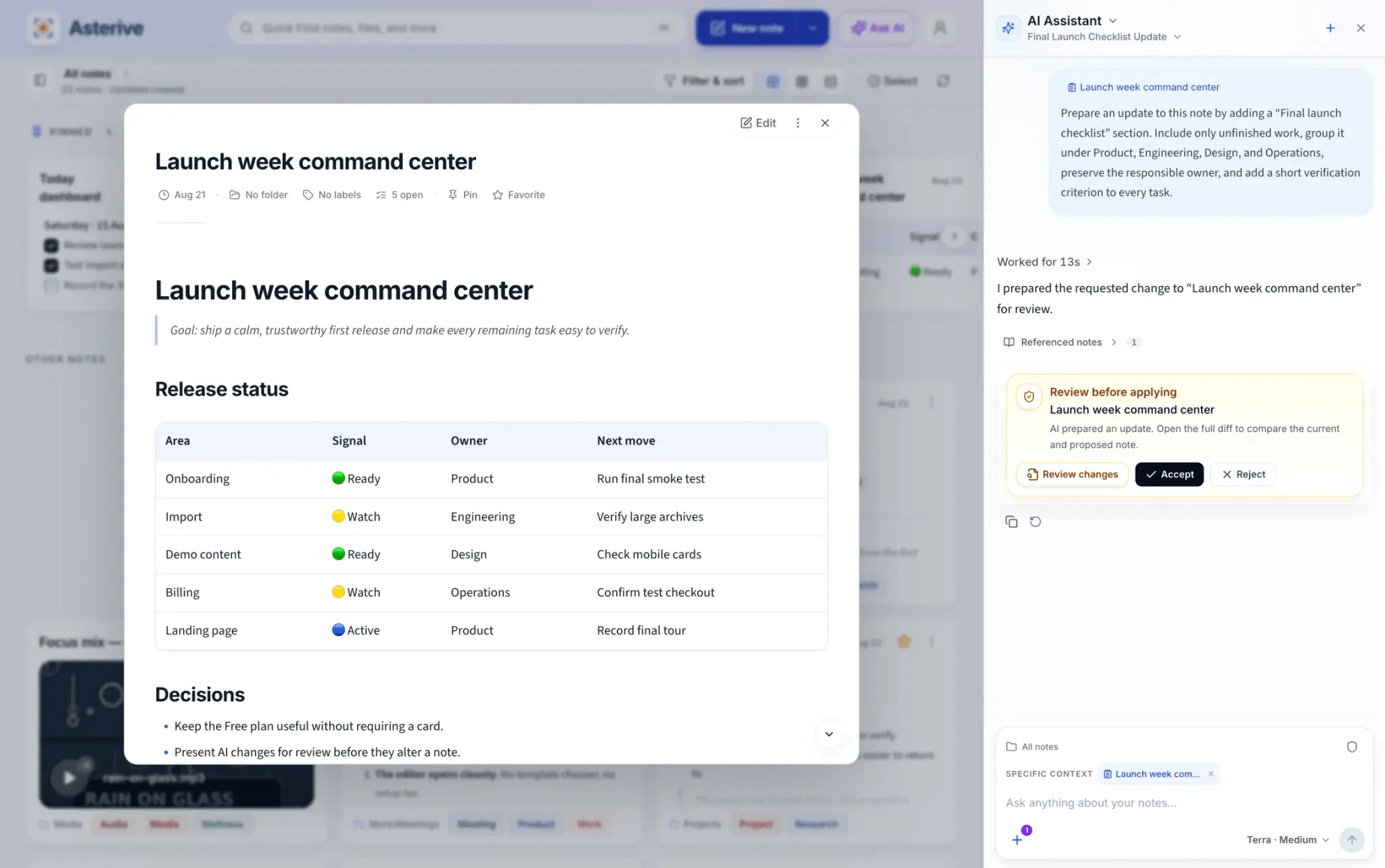Copy the AI response with copy icon
Image resolution: width=1385 pixels, height=868 pixels.
(1011, 522)
